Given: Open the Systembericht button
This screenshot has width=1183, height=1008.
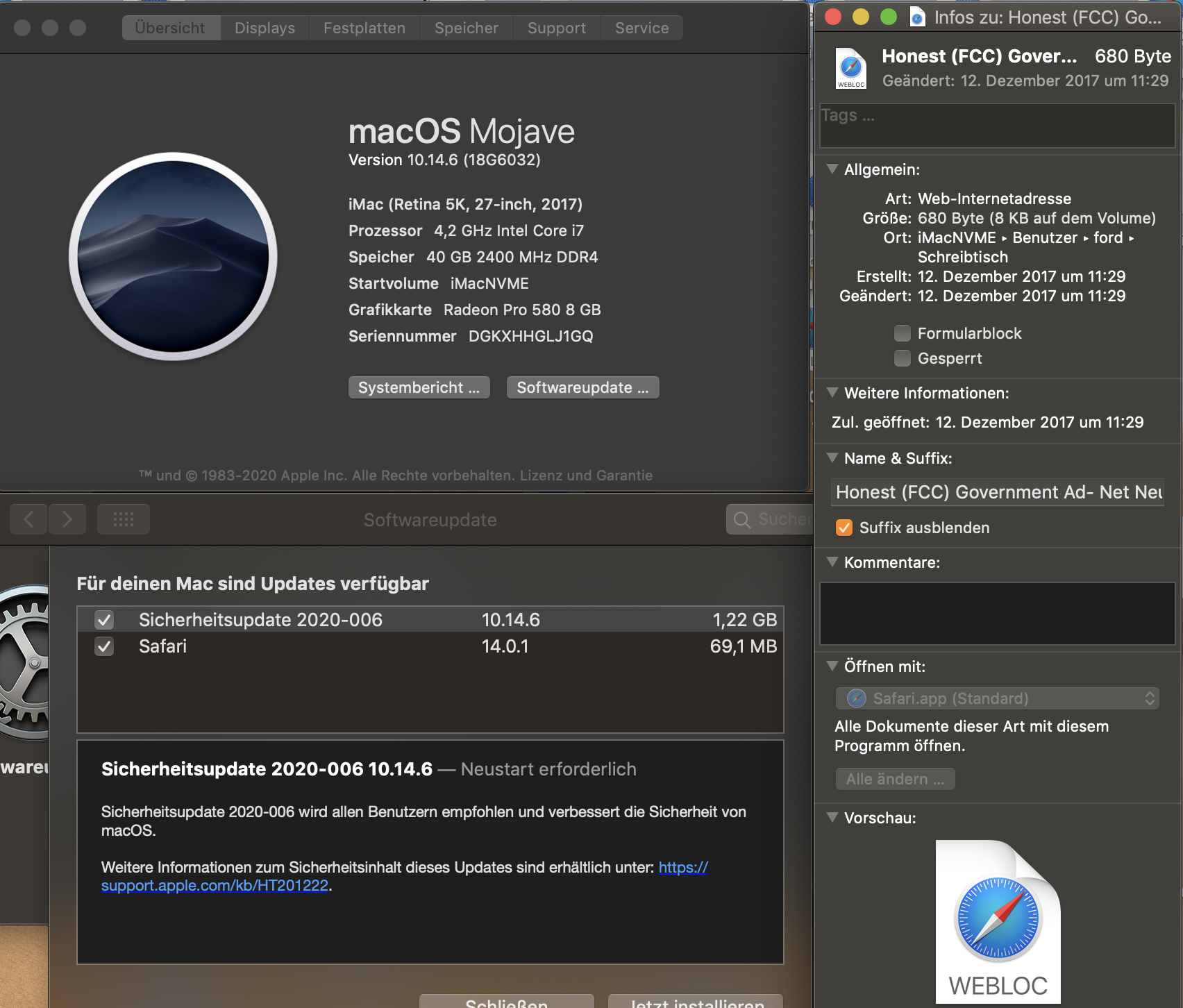Looking at the screenshot, I should (x=419, y=387).
